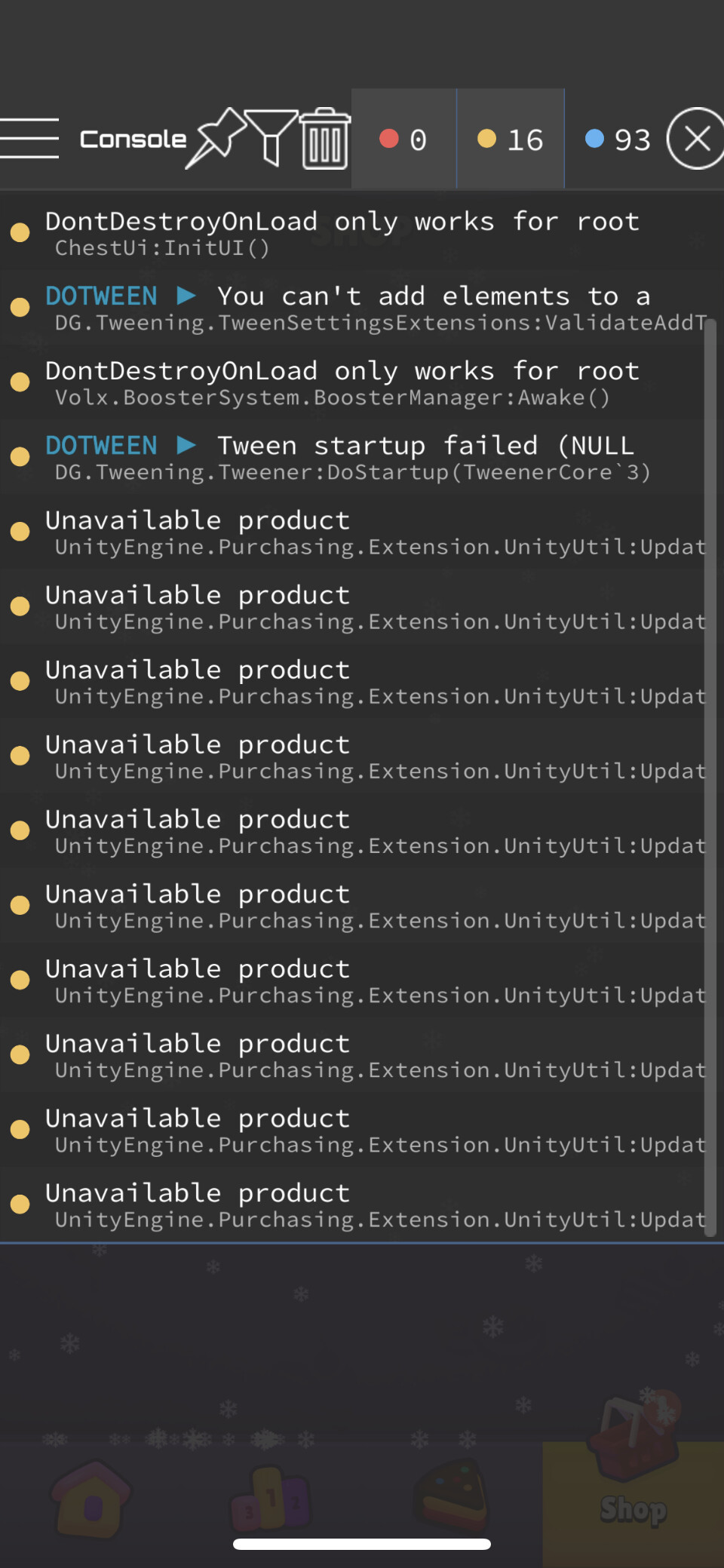Open the console hamburger menu
The image size is (724, 1568).
point(29,139)
